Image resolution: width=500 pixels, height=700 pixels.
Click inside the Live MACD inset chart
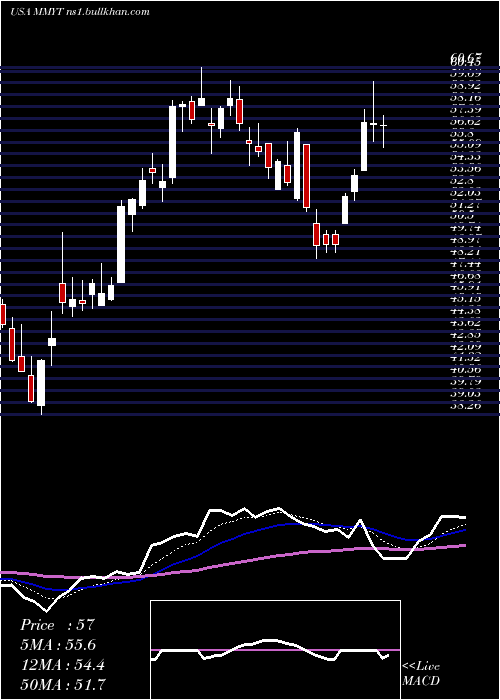(275, 650)
